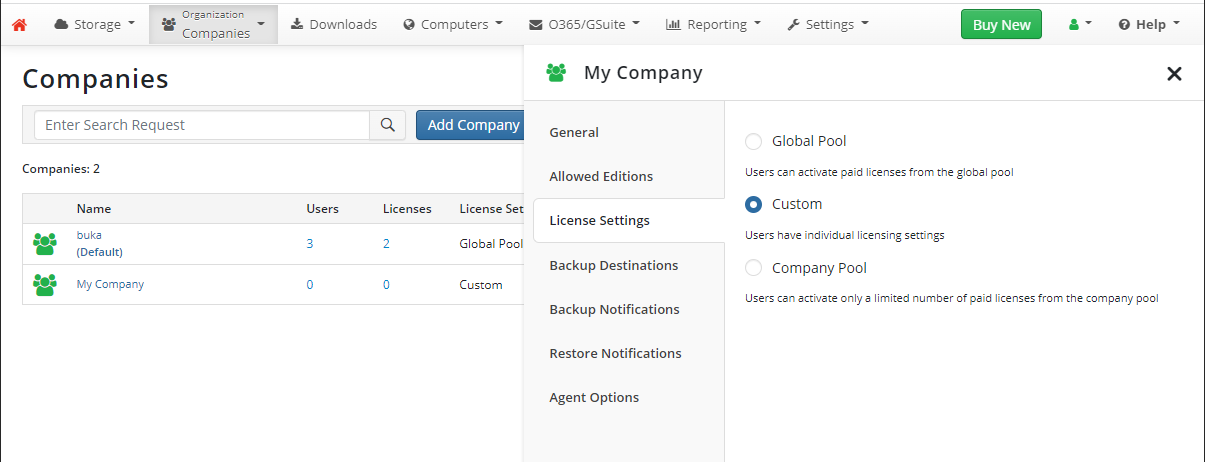Click the My Company panel header icon
This screenshot has width=1205, height=462.
coord(556,72)
